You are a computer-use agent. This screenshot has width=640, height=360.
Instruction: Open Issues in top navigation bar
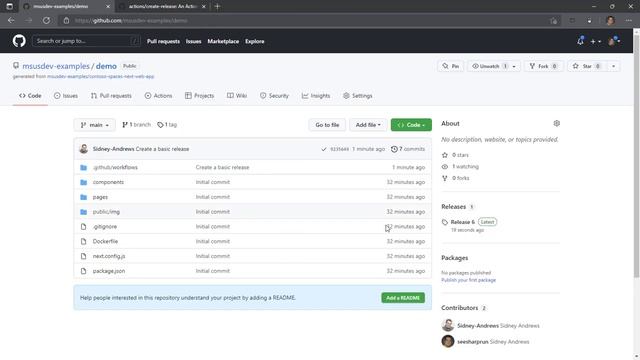(193, 41)
